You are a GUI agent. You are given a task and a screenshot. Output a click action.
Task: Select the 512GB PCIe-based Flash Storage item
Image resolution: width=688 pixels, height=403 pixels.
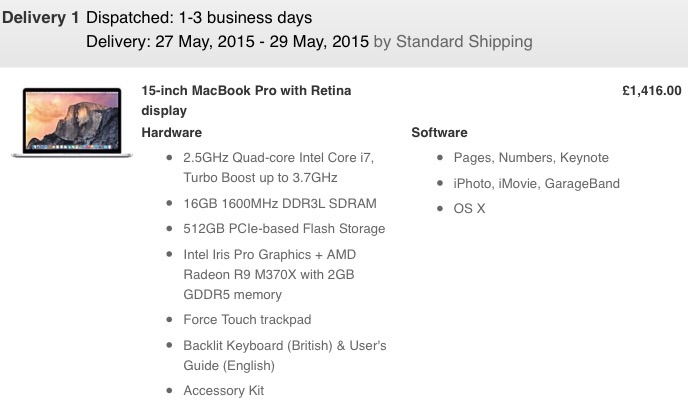coord(284,229)
